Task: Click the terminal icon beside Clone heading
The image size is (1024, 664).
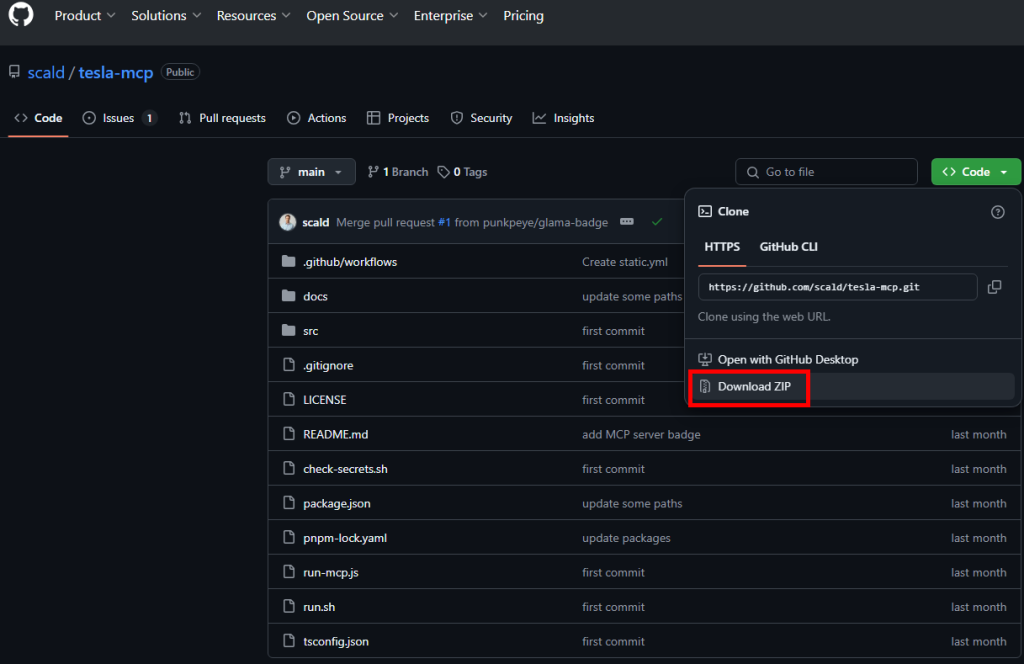Action: point(705,212)
